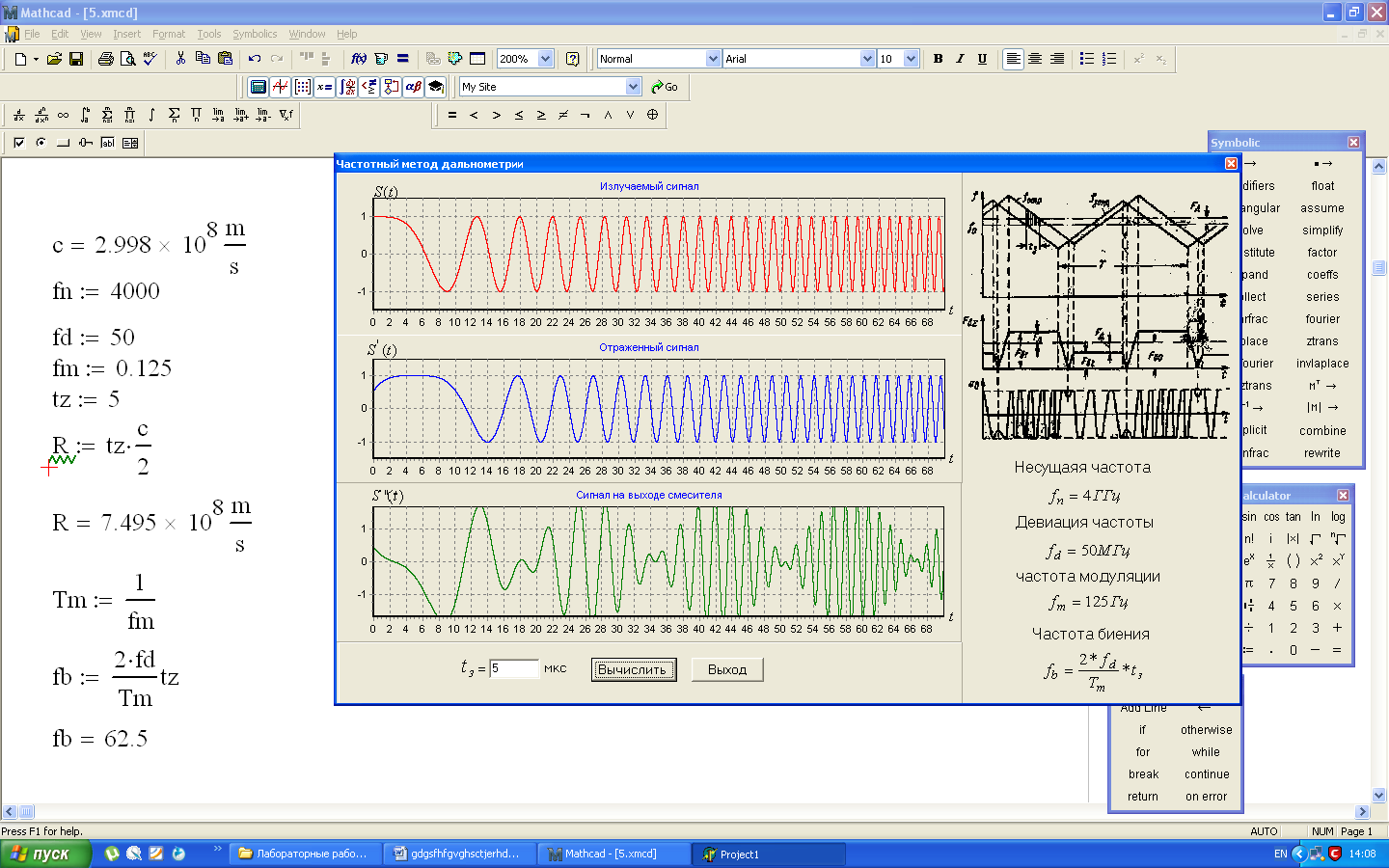Open the Calculus palette icon
1389x868 pixels.
point(346,87)
